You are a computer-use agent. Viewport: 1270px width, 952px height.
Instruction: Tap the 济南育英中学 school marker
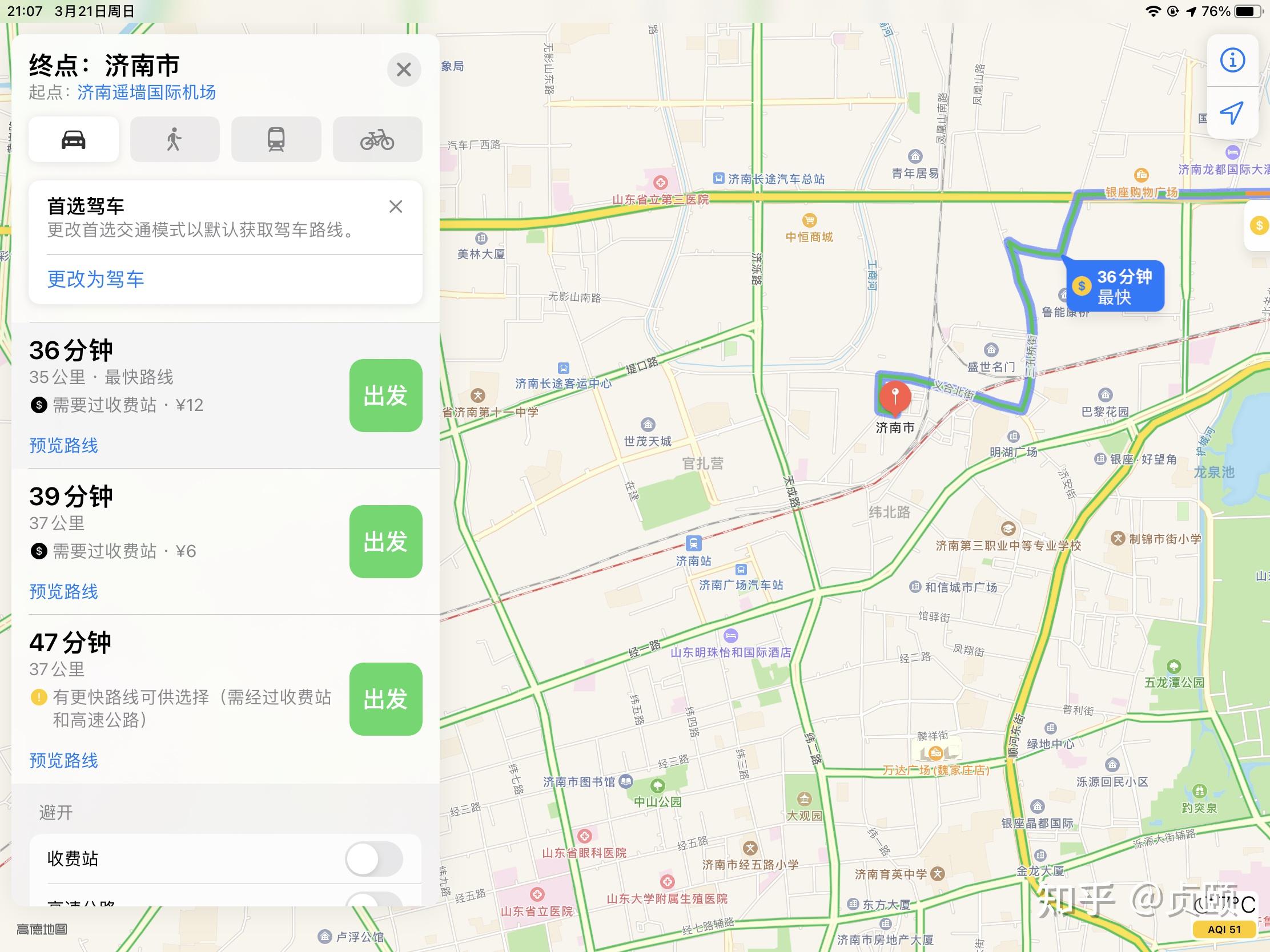tap(938, 874)
